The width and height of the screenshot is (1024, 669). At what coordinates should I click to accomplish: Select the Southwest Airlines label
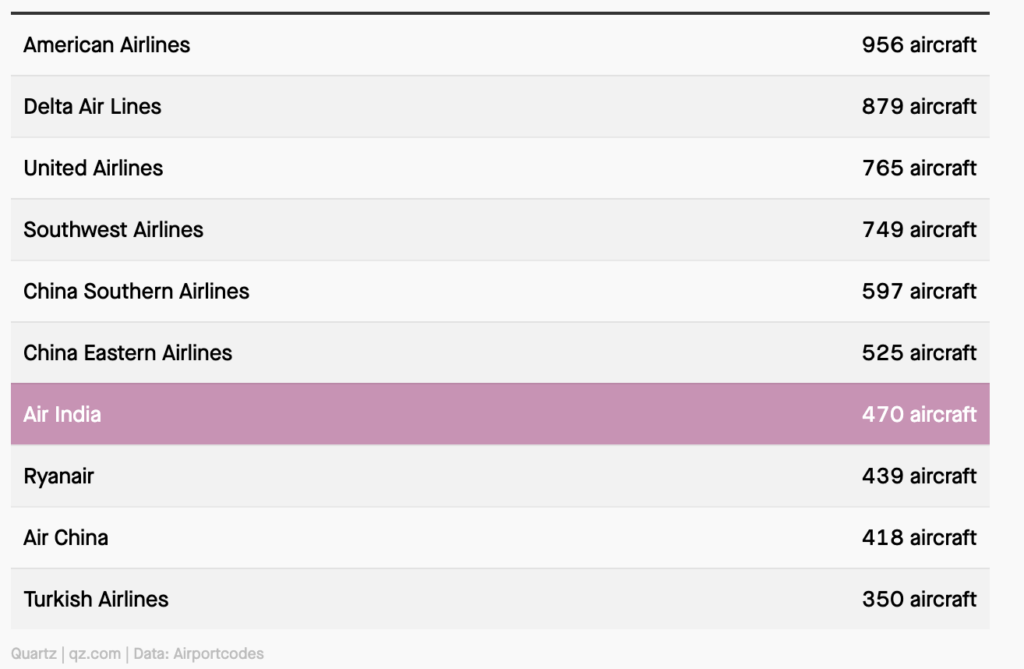(113, 230)
